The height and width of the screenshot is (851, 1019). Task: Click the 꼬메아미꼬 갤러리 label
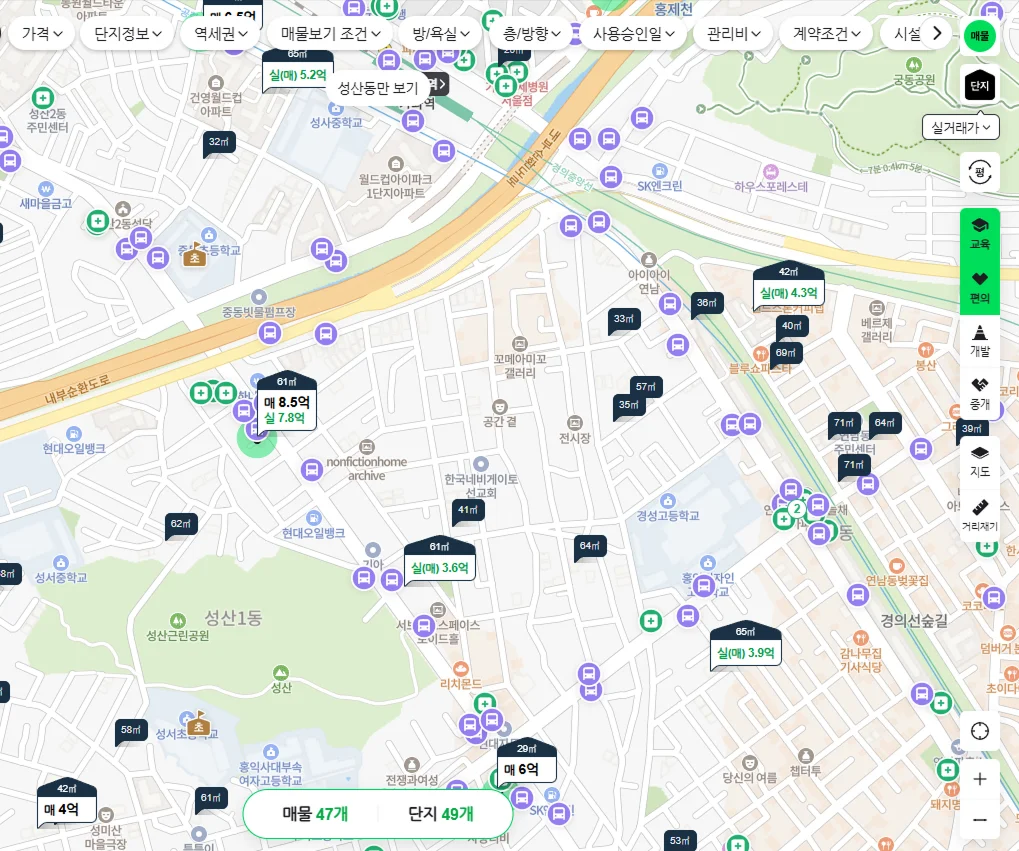(519, 365)
